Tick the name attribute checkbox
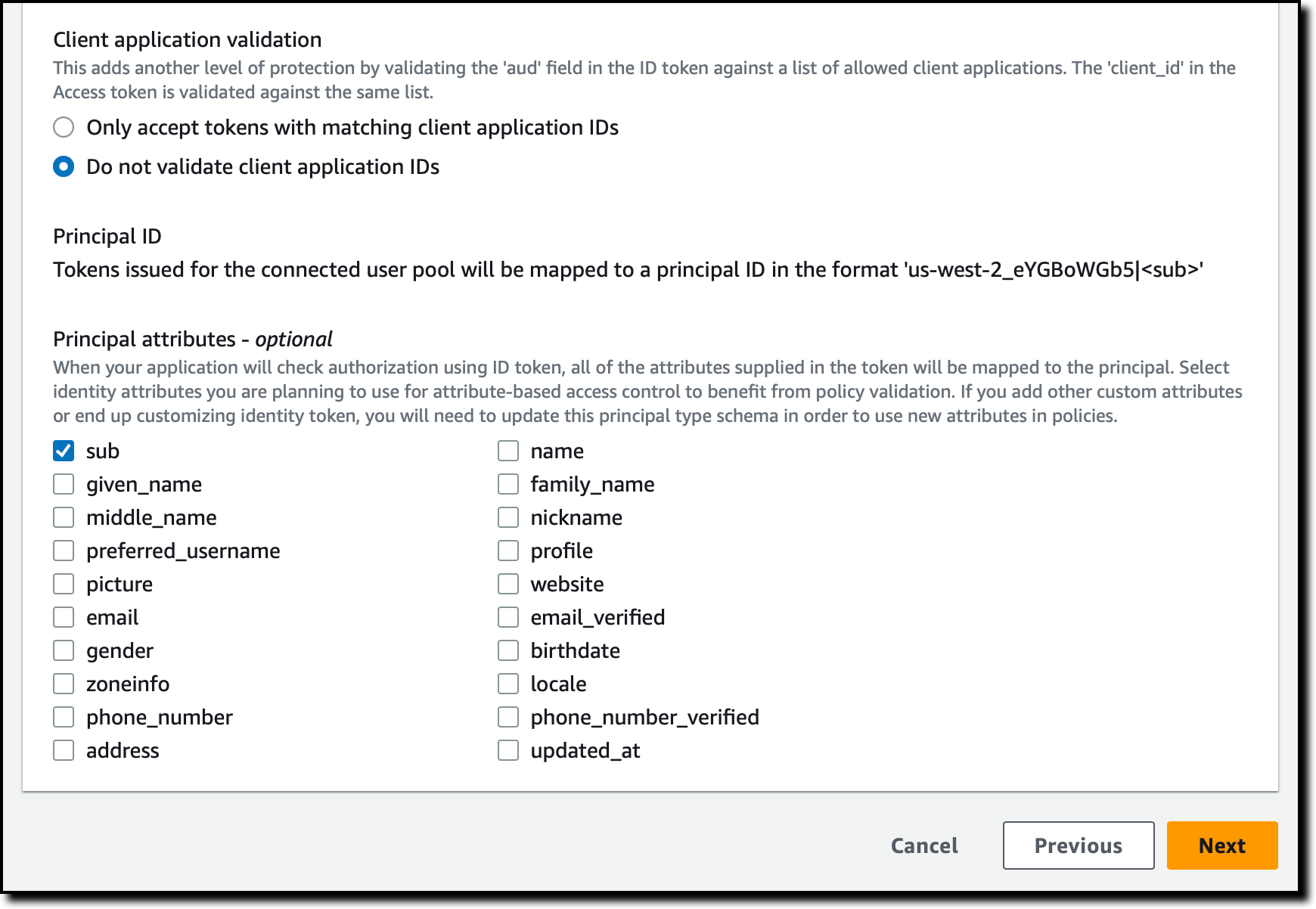 (508, 451)
